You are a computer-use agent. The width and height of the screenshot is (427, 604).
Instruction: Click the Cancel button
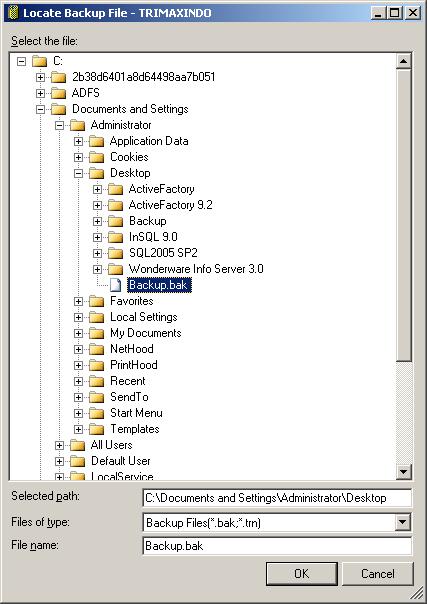pos(377,574)
